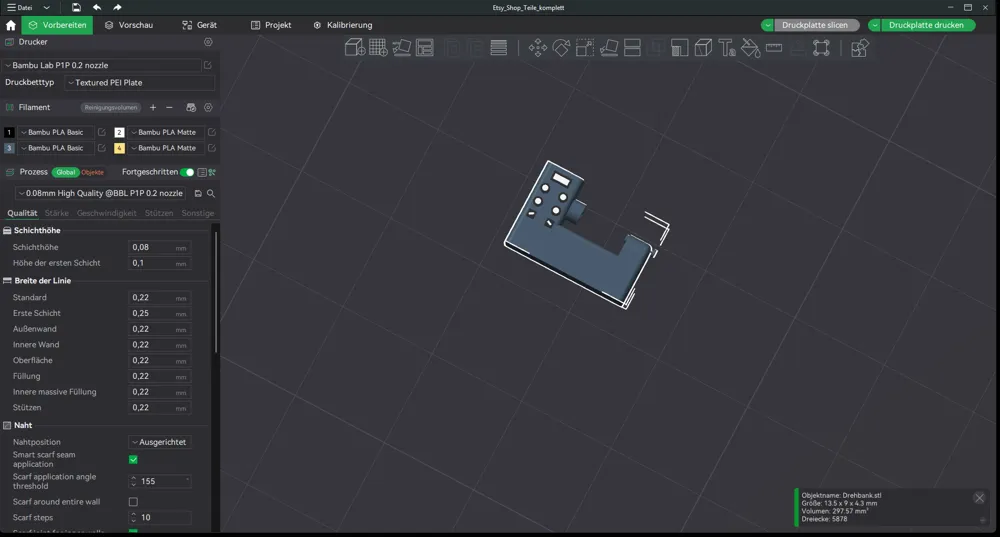Click the filament 4 yellow color swatch
The image size is (1000, 537).
pyautogui.click(x=119, y=148)
